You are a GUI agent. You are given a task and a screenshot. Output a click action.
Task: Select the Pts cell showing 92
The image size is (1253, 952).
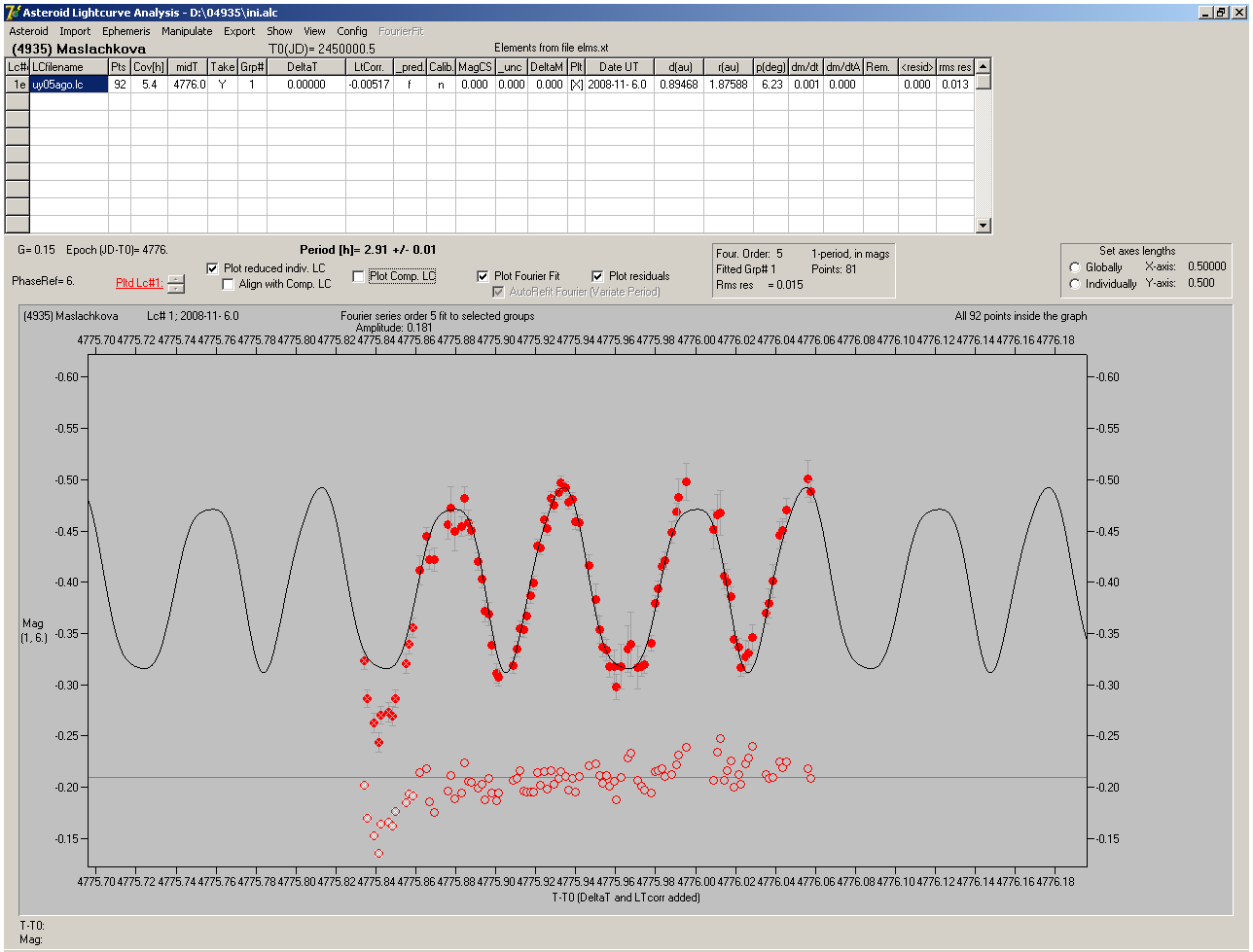click(x=119, y=85)
